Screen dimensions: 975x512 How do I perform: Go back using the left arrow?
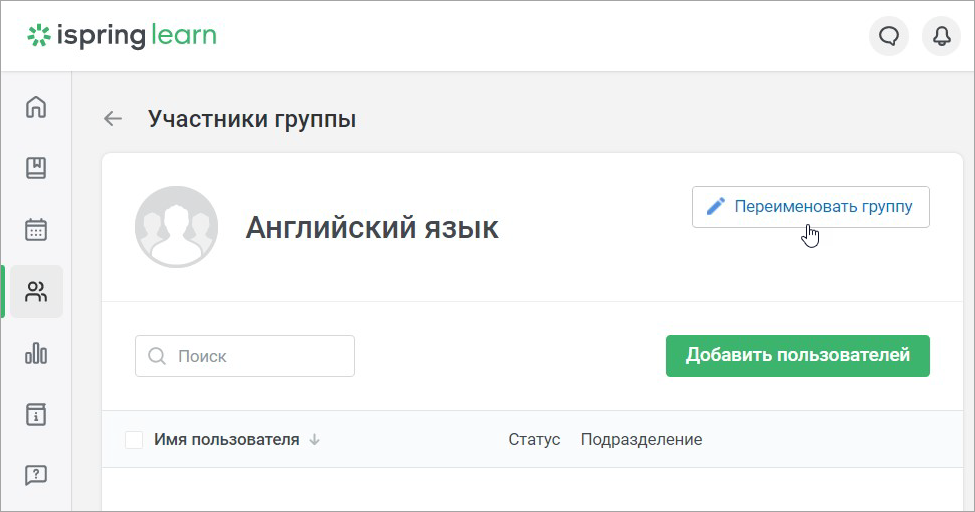point(113,118)
